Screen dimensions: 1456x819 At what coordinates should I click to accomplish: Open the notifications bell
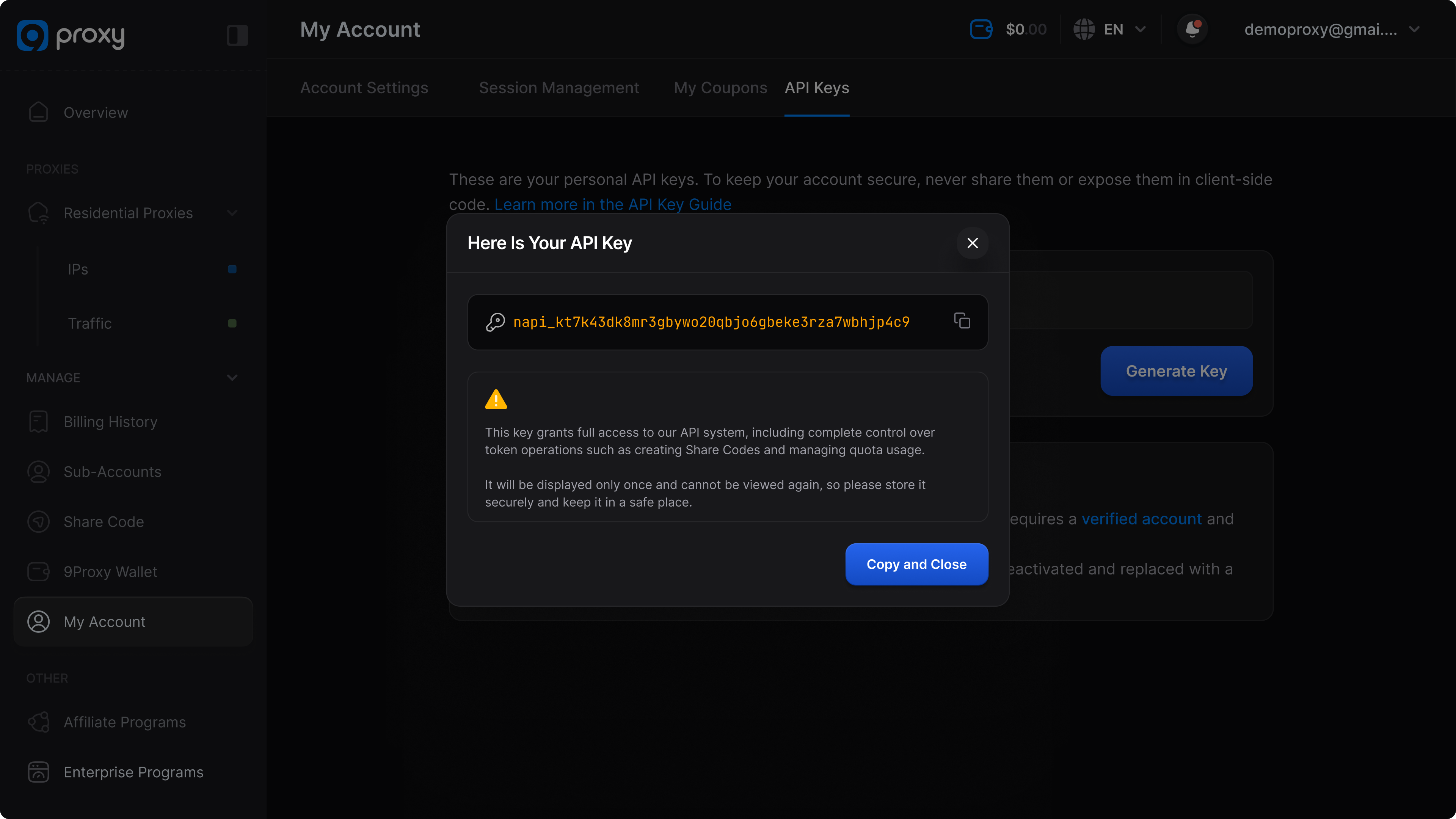tap(1192, 30)
